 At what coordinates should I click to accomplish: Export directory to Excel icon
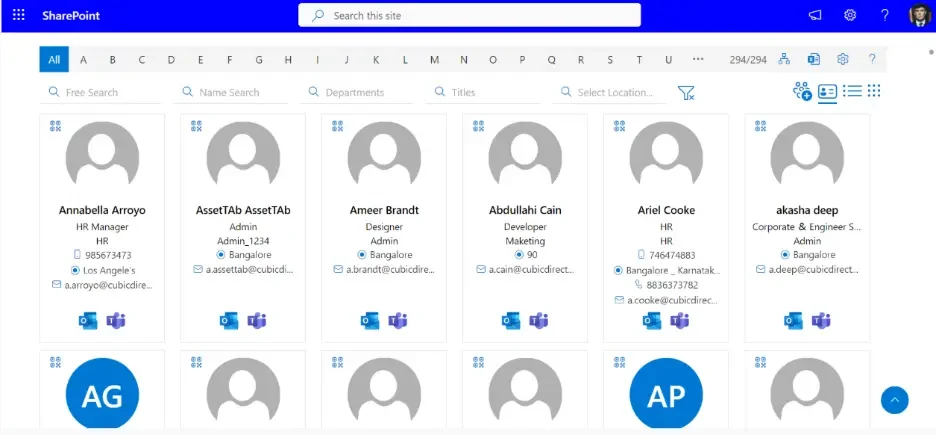pos(814,59)
